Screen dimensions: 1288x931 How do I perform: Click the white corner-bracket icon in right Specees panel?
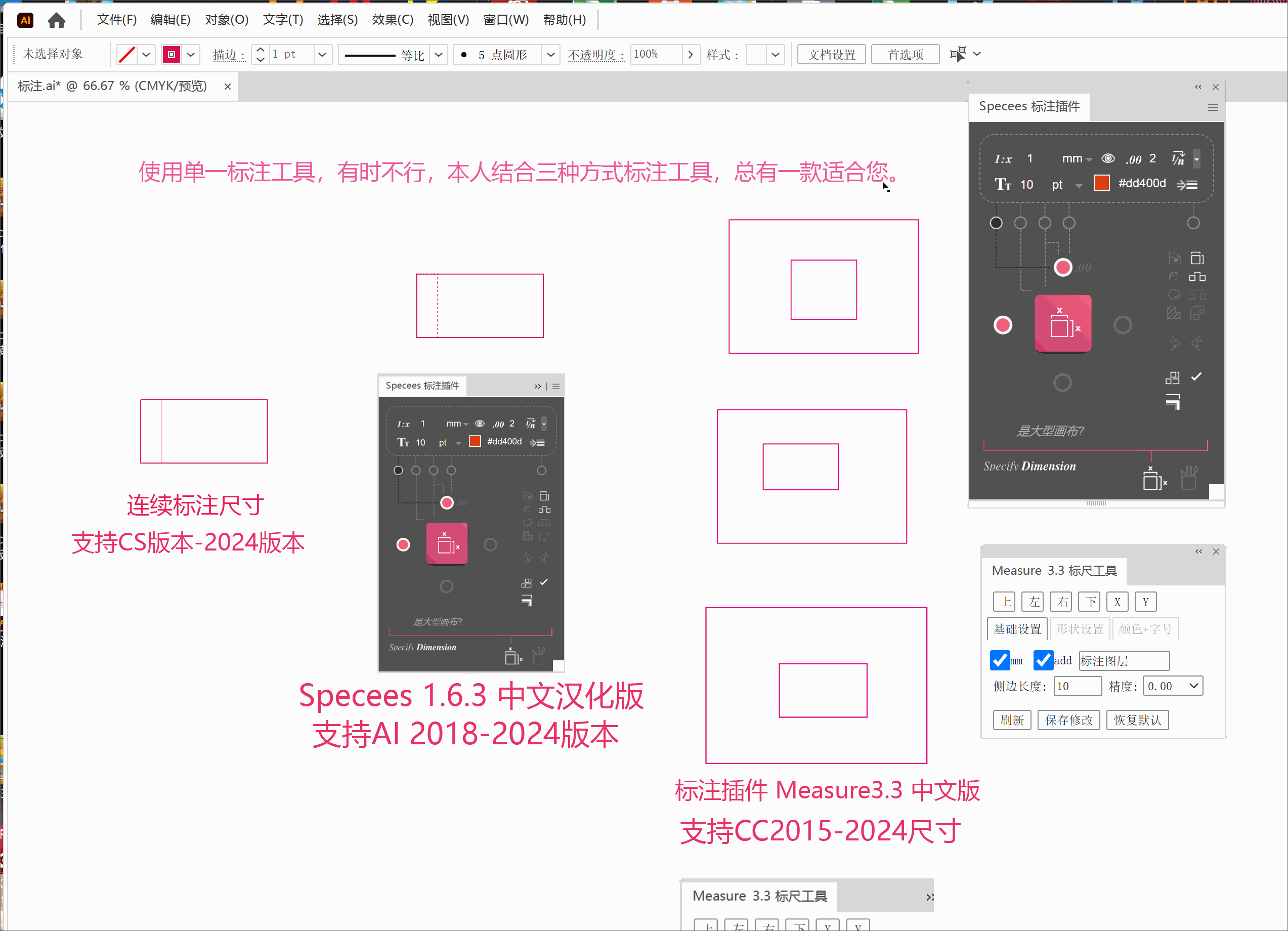click(x=1173, y=402)
